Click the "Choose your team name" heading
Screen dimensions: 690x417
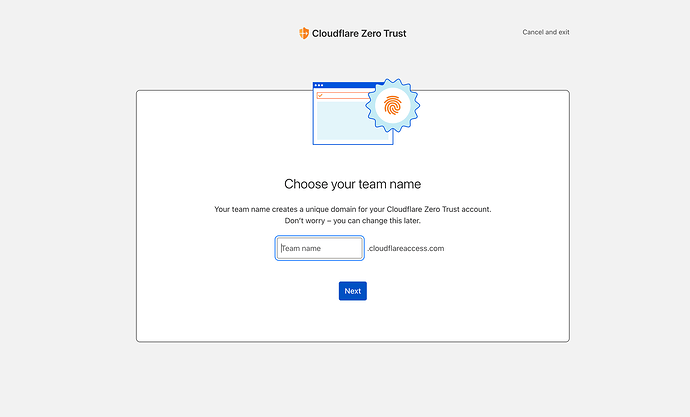352,184
